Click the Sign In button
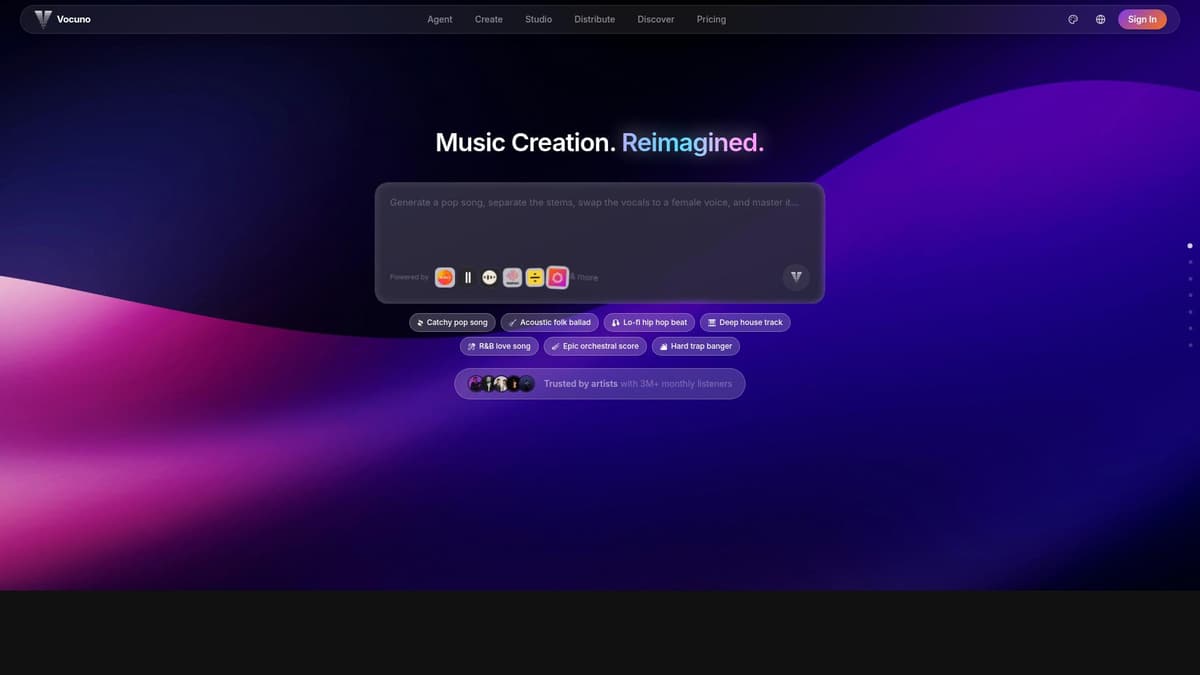Viewport: 1200px width, 675px height. (1141, 19)
